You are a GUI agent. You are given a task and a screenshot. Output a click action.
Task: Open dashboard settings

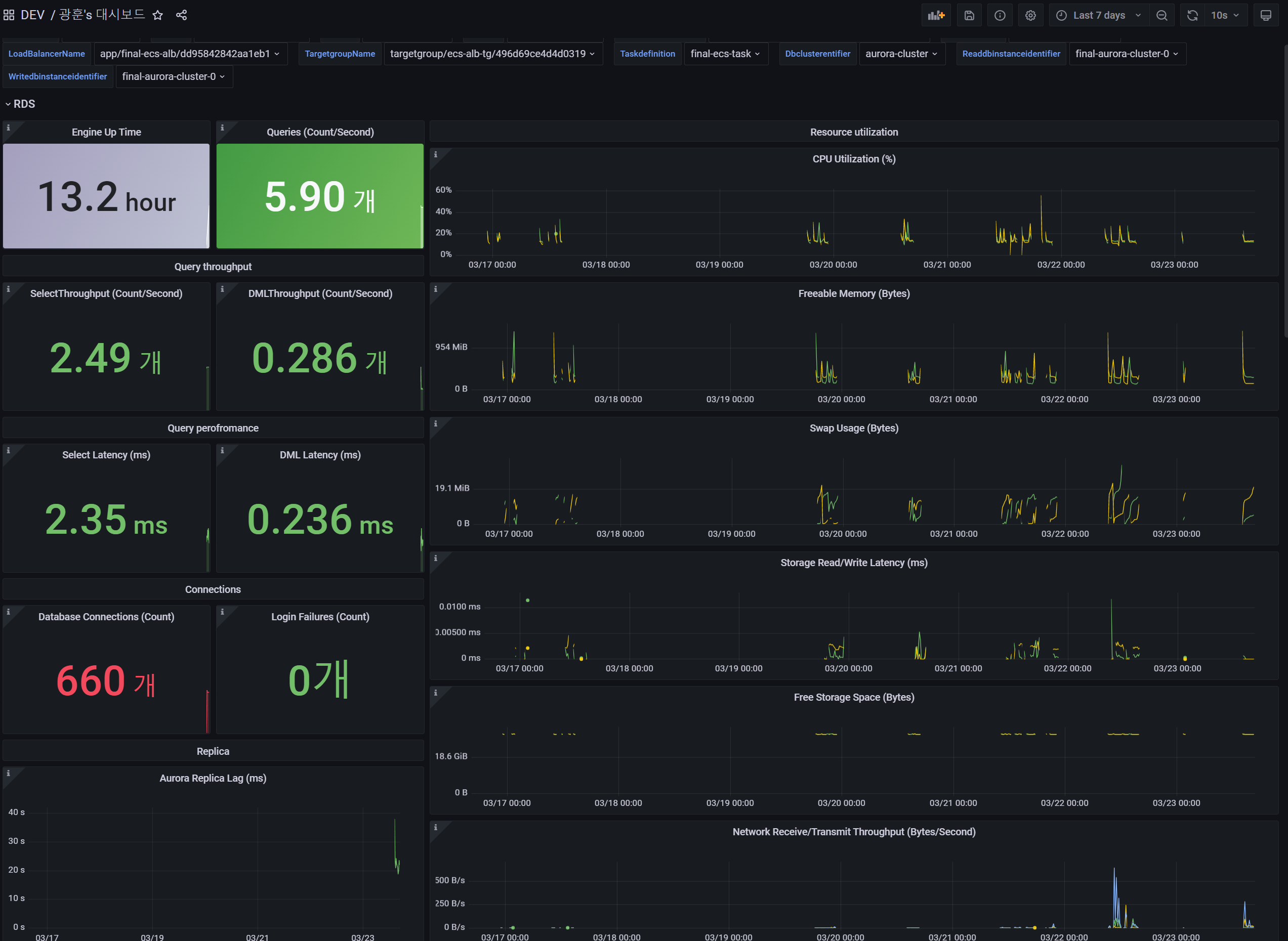point(1030,15)
